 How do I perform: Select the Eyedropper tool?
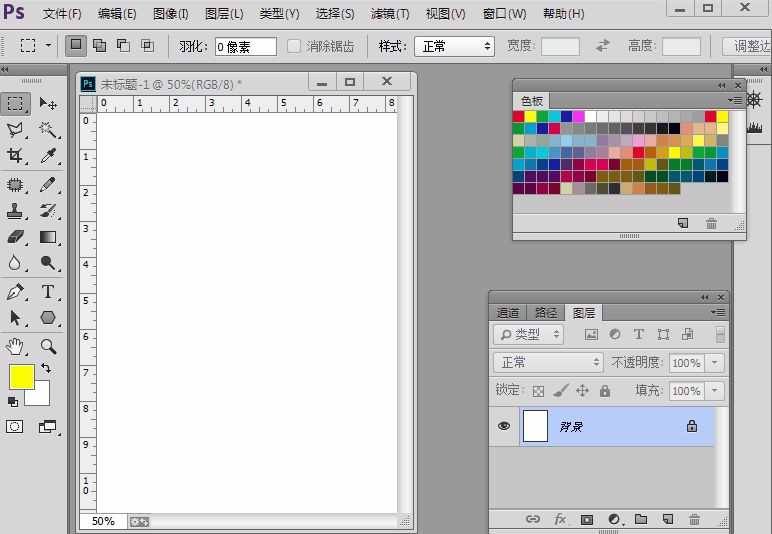48,156
